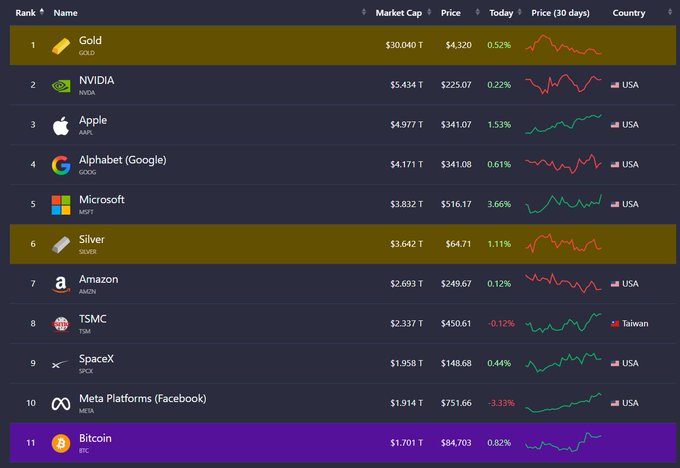Open the SpaceX company link
This screenshot has height=468, width=680.
96,359
